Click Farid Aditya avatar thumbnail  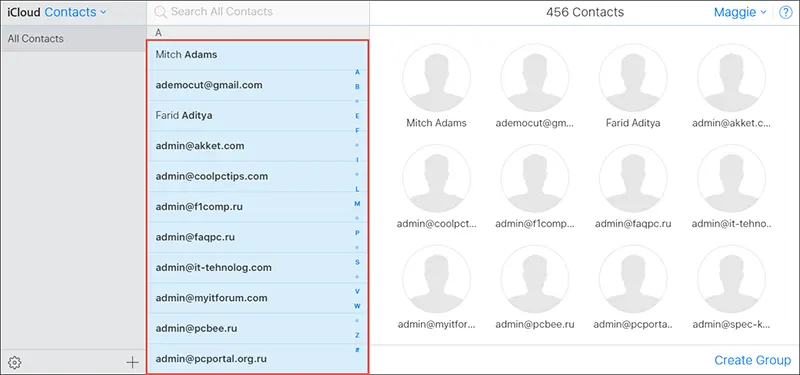coord(633,78)
